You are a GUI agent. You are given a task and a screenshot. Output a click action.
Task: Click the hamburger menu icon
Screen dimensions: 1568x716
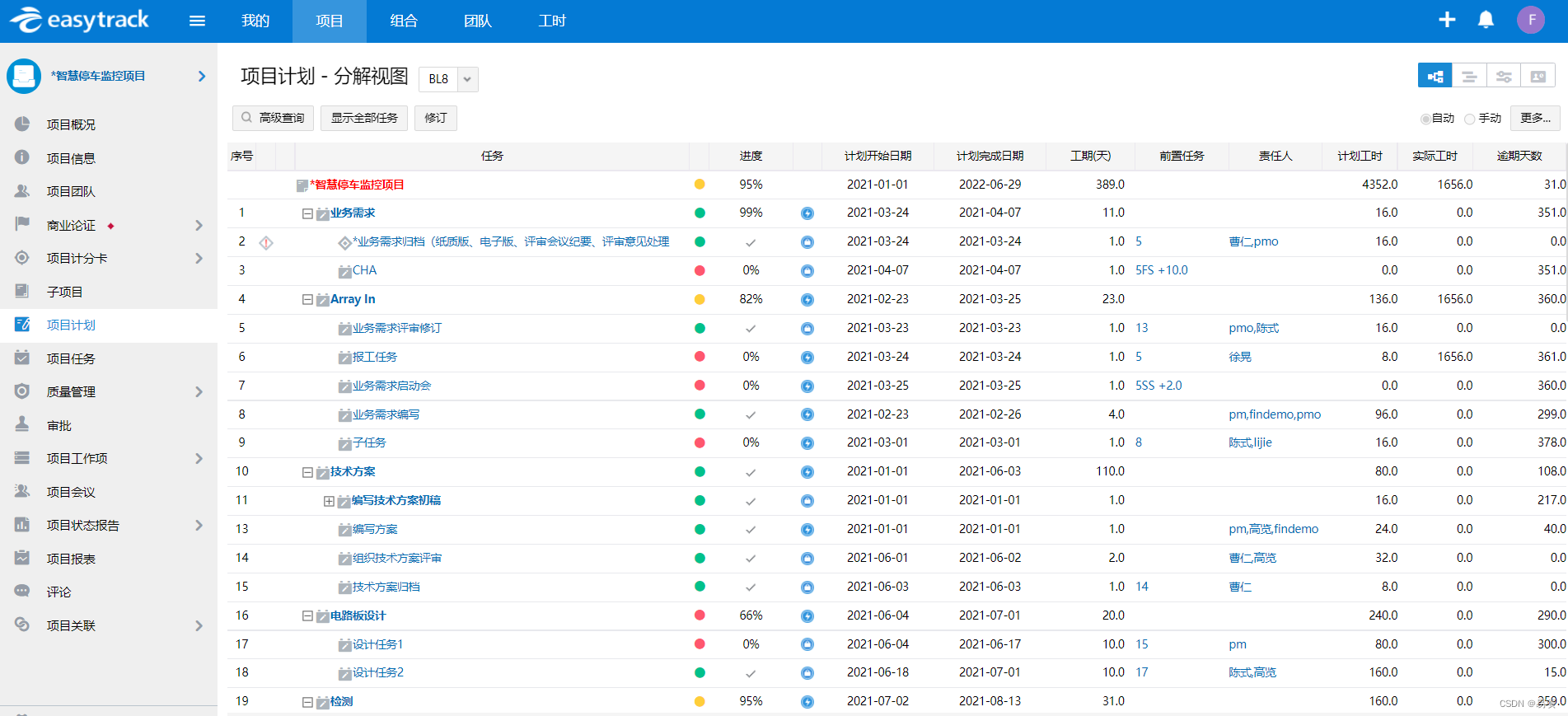197,21
